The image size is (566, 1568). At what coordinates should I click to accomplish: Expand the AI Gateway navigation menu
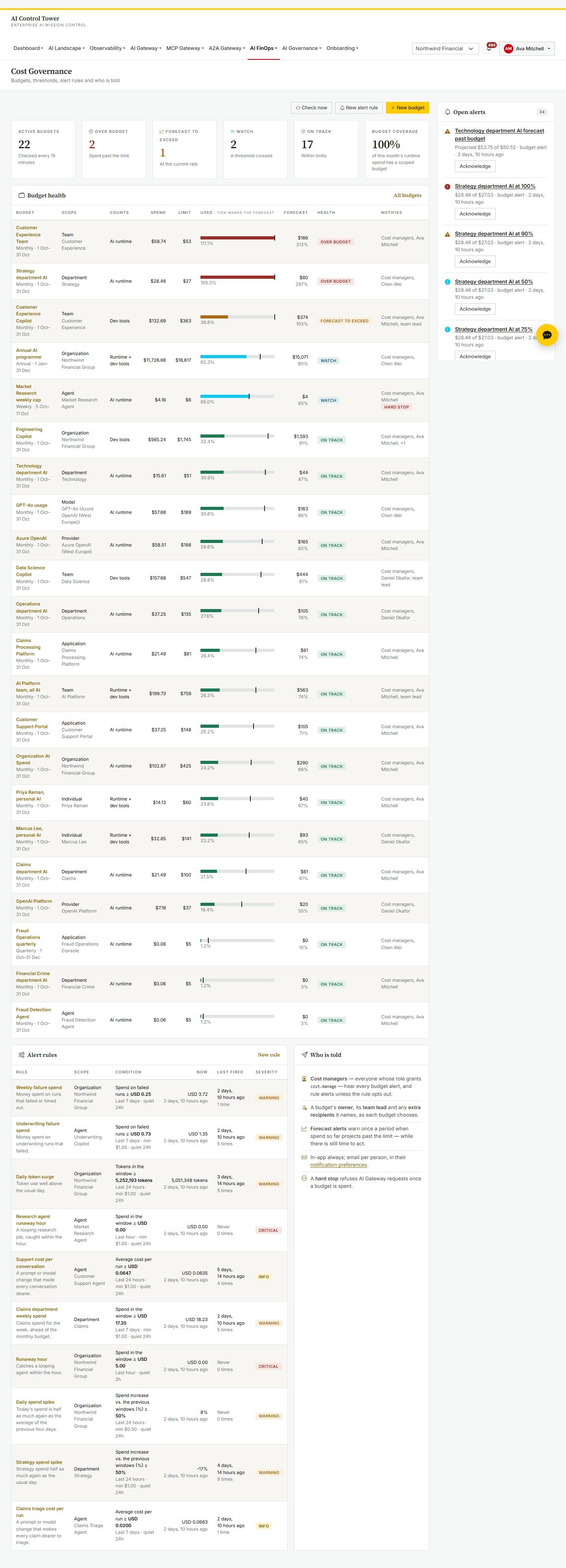click(145, 48)
